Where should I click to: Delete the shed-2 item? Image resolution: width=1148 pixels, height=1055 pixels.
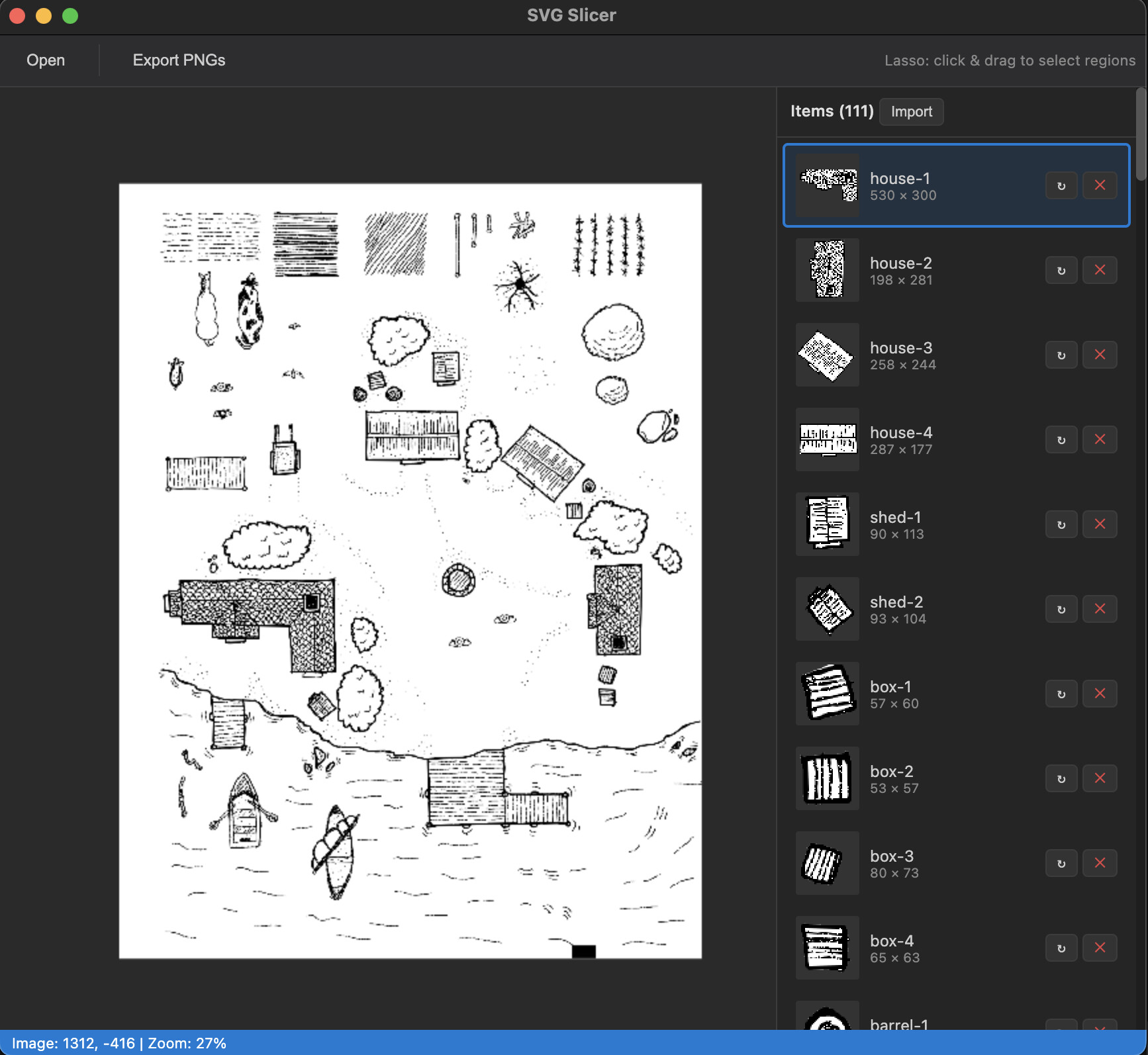(x=1100, y=609)
